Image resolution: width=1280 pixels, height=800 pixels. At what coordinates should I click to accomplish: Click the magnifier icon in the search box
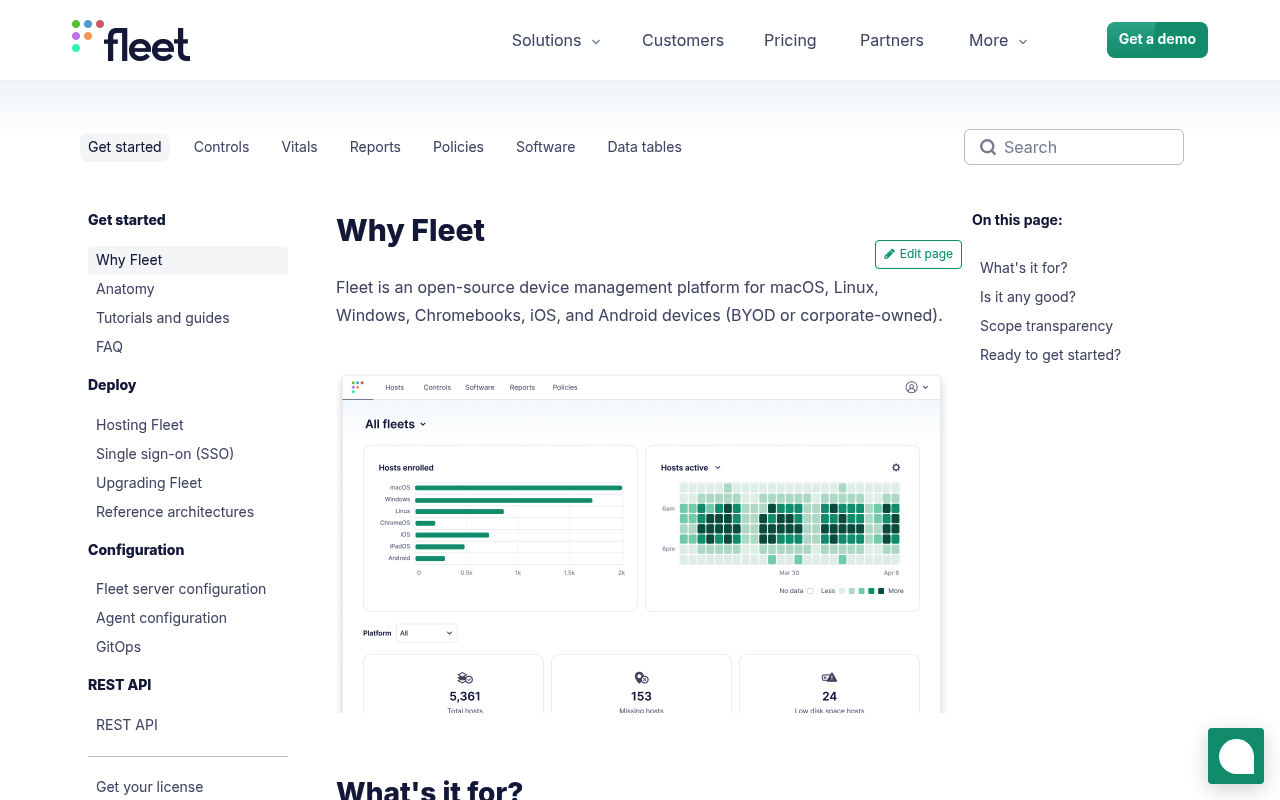pyautogui.click(x=988, y=147)
